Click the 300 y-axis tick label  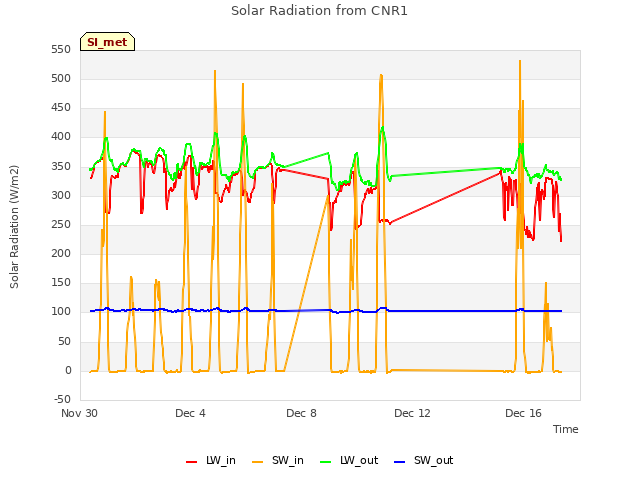(61, 196)
